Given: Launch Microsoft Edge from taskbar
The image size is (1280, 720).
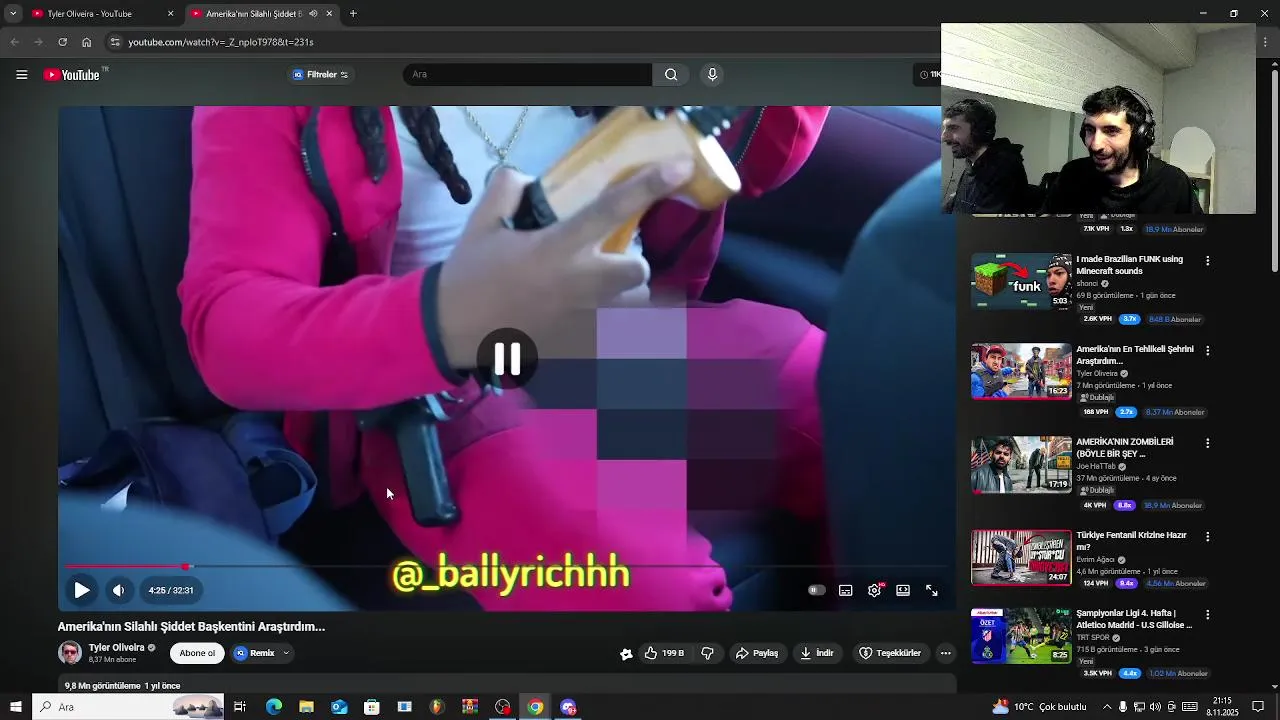Looking at the screenshot, I should pos(273,707).
